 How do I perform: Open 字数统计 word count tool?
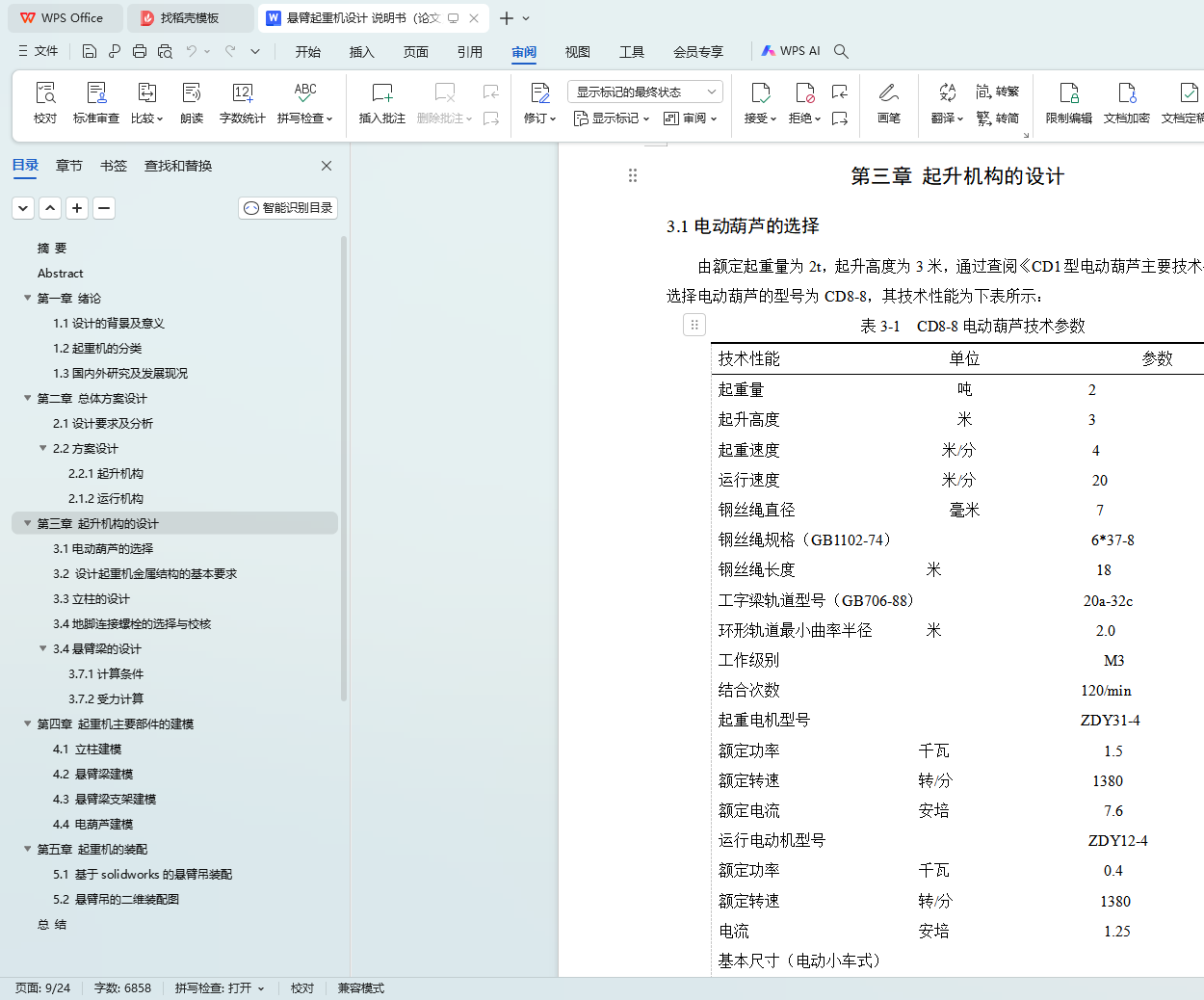point(243,102)
